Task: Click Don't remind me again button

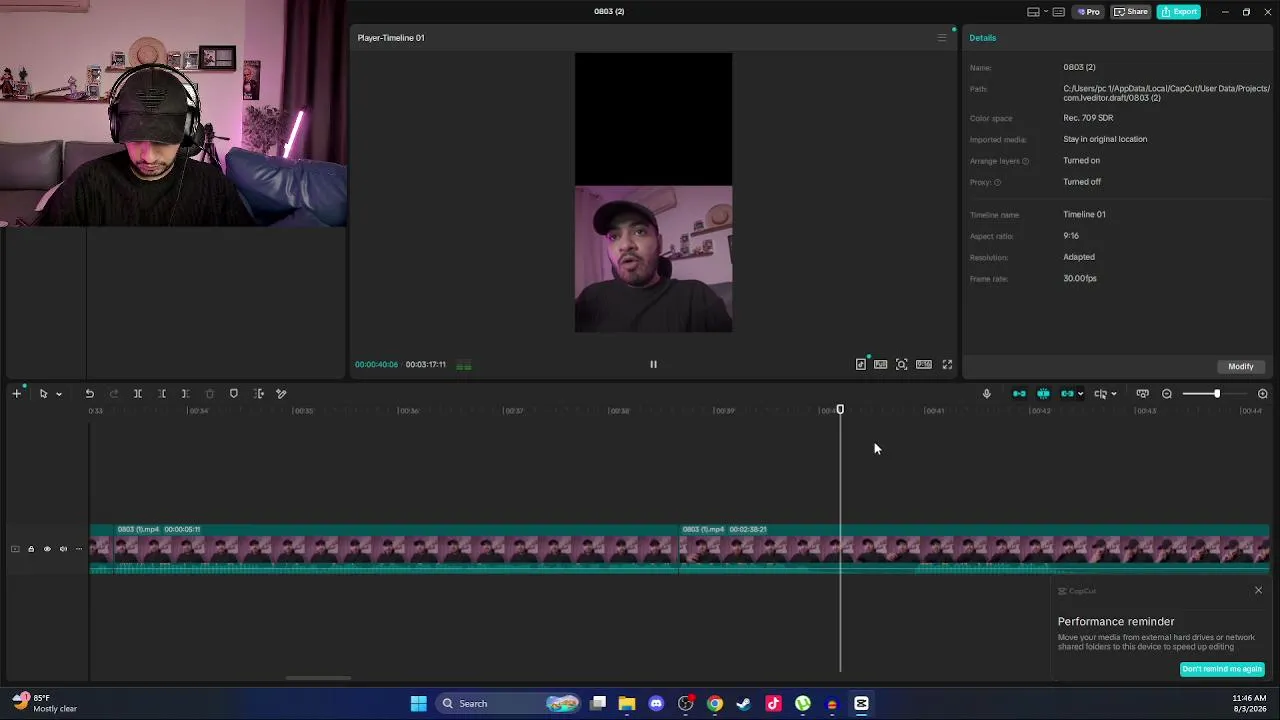Action: coord(1222,669)
